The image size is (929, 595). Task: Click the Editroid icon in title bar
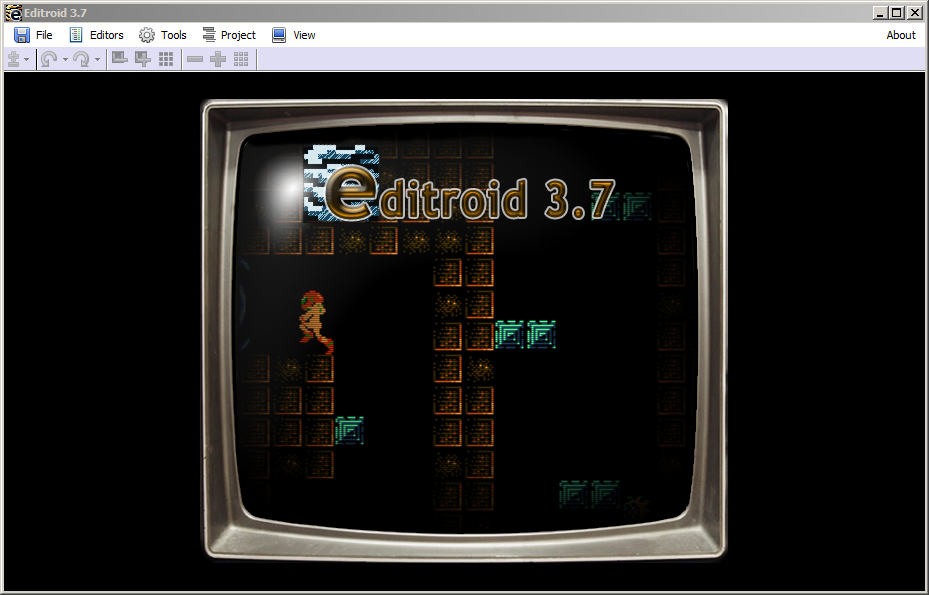[13, 12]
